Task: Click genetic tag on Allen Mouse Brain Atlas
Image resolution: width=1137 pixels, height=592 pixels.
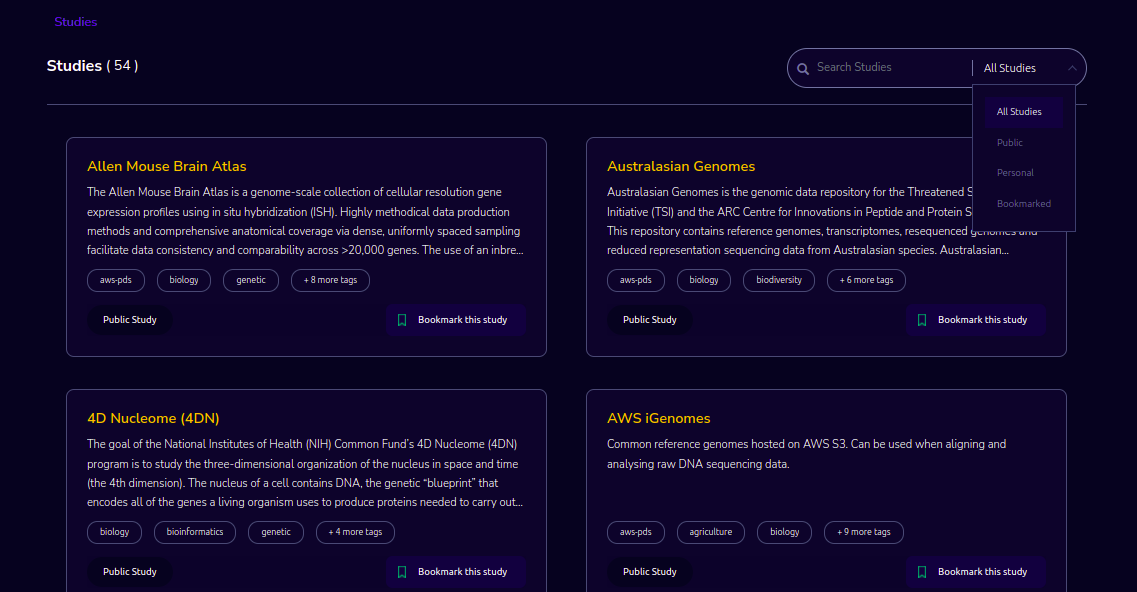Action: 251,280
